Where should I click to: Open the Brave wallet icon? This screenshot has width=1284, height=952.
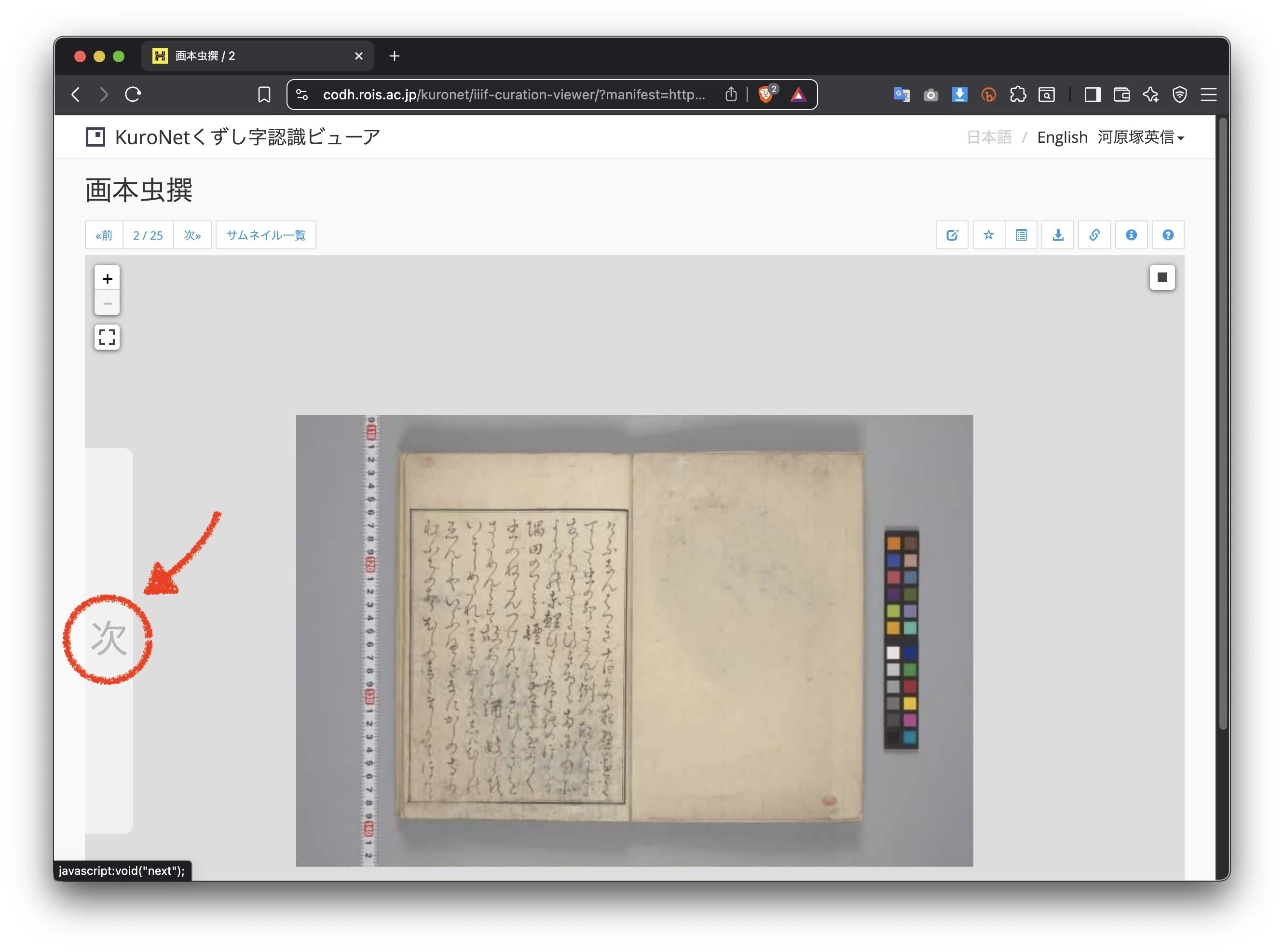1121,95
